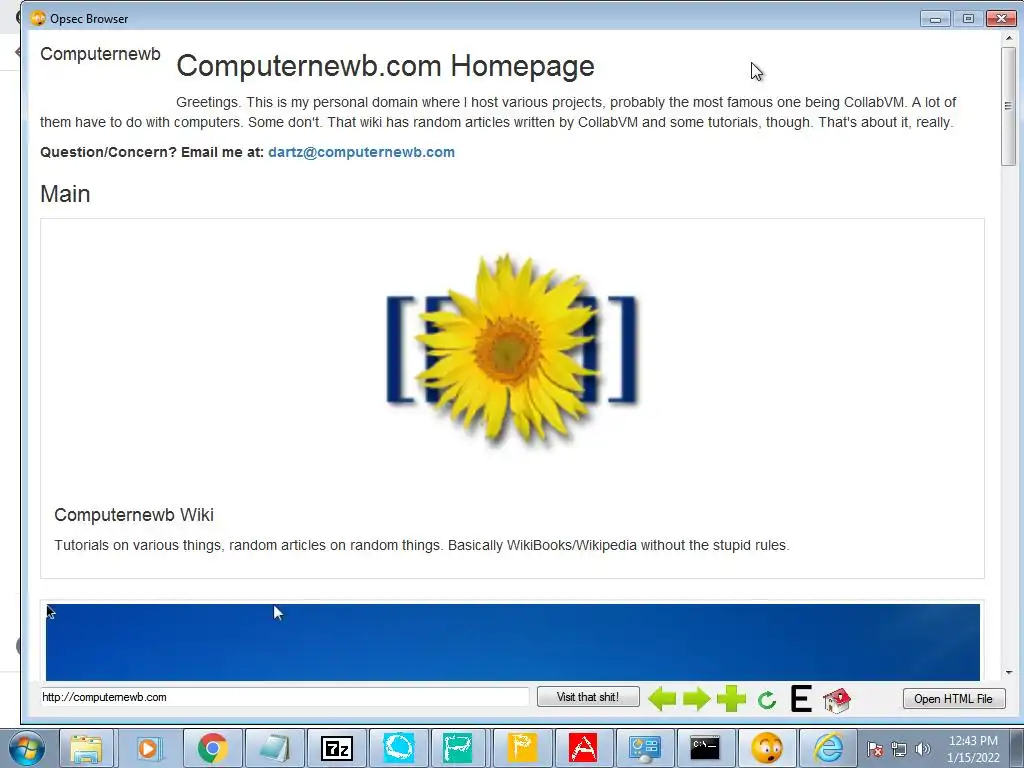1024x768 pixels.
Task: Open the Computernewb Wiki heading link
Action: pos(134,515)
